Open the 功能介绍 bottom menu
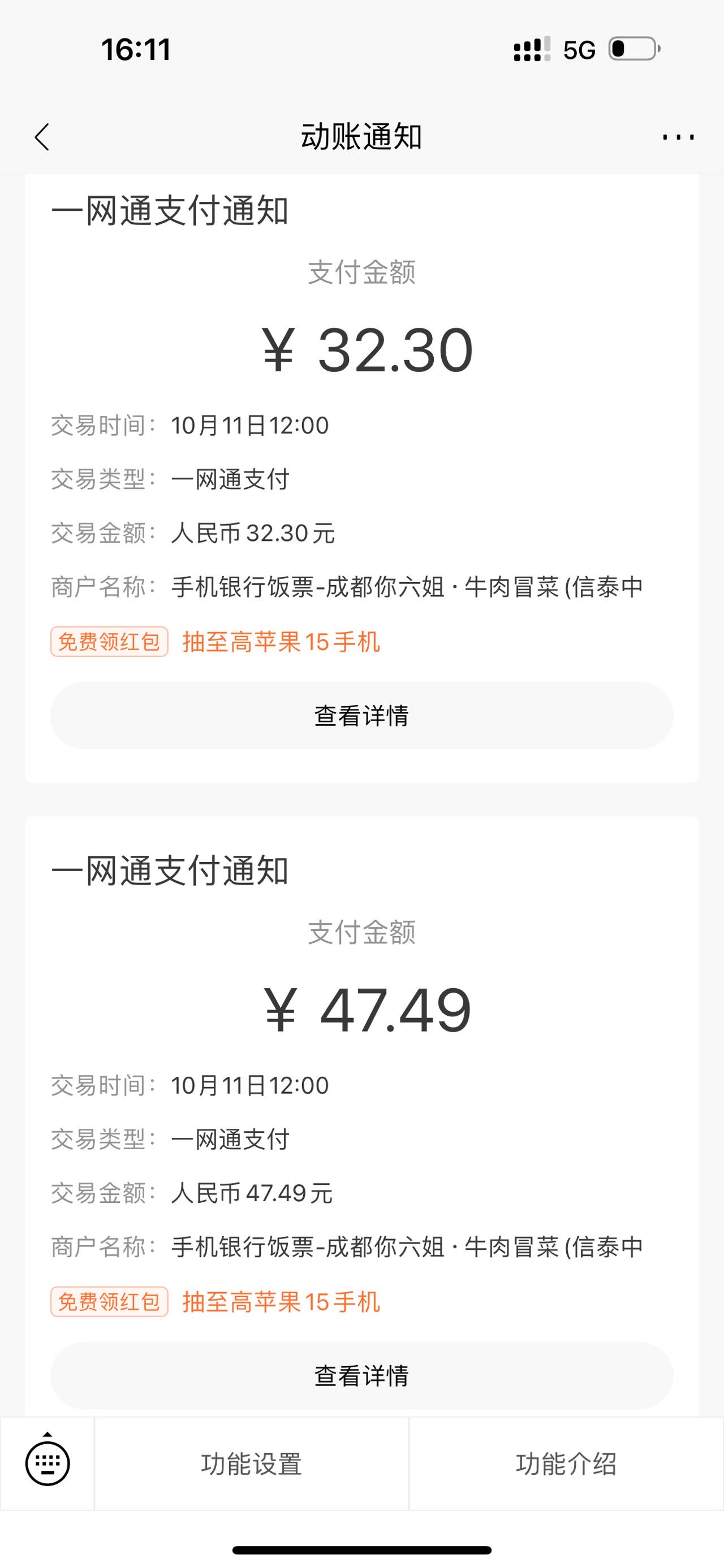 [x=566, y=1463]
